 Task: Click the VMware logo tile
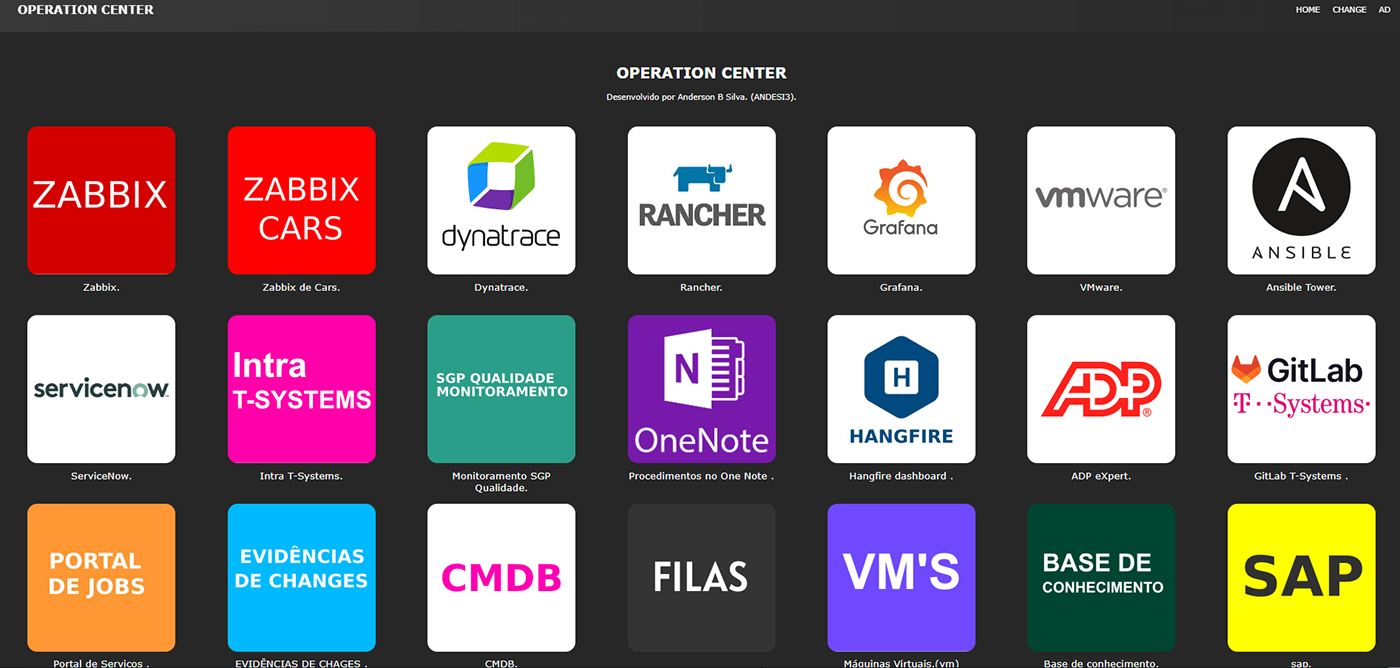point(1101,200)
